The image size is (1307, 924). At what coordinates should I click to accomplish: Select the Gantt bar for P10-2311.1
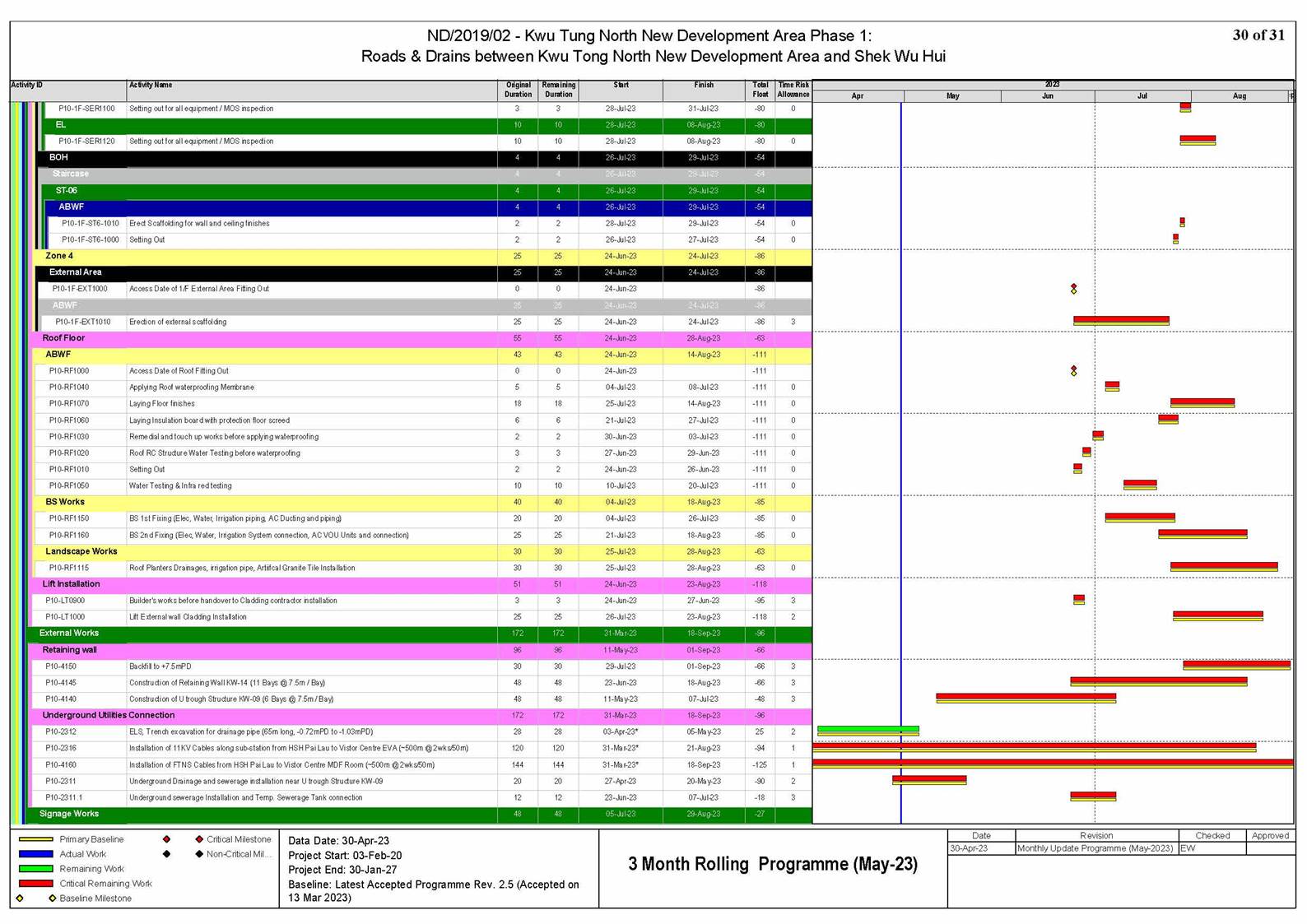1093,796
